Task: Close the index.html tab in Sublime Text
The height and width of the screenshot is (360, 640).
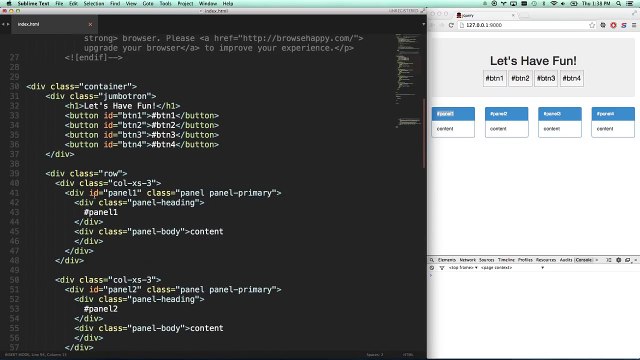Action: 90,24
